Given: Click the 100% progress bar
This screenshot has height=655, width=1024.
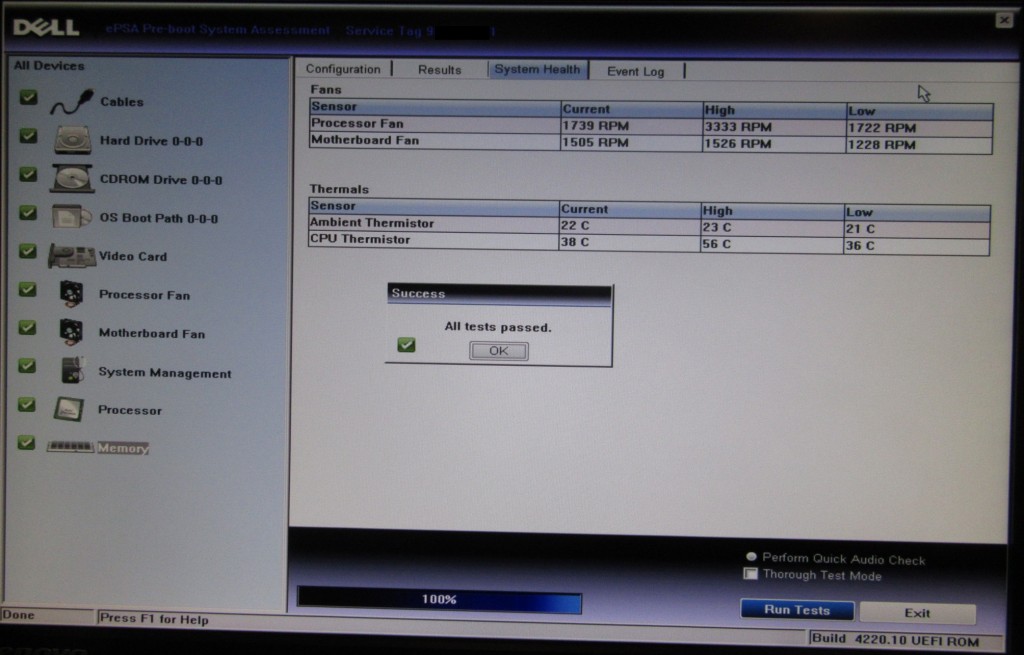Looking at the screenshot, I should (439, 600).
